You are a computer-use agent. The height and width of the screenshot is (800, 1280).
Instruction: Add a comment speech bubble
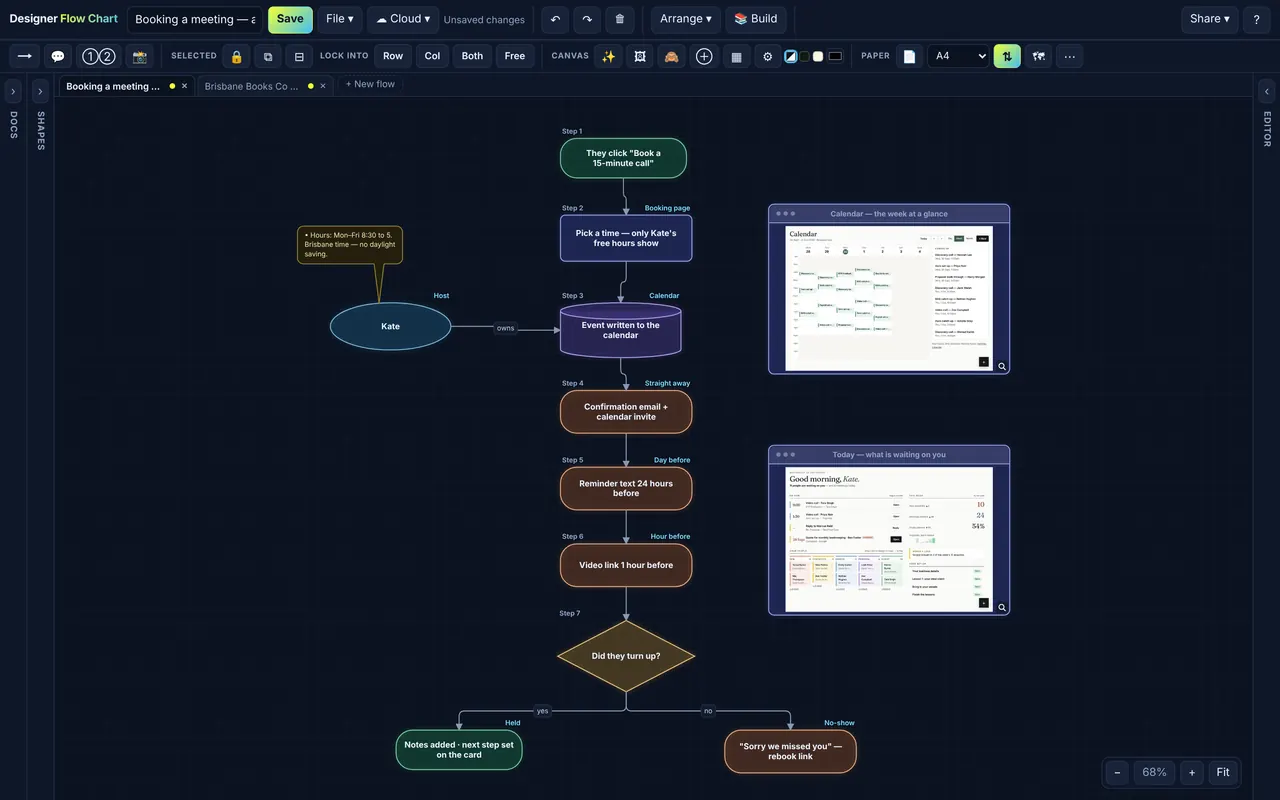point(58,56)
